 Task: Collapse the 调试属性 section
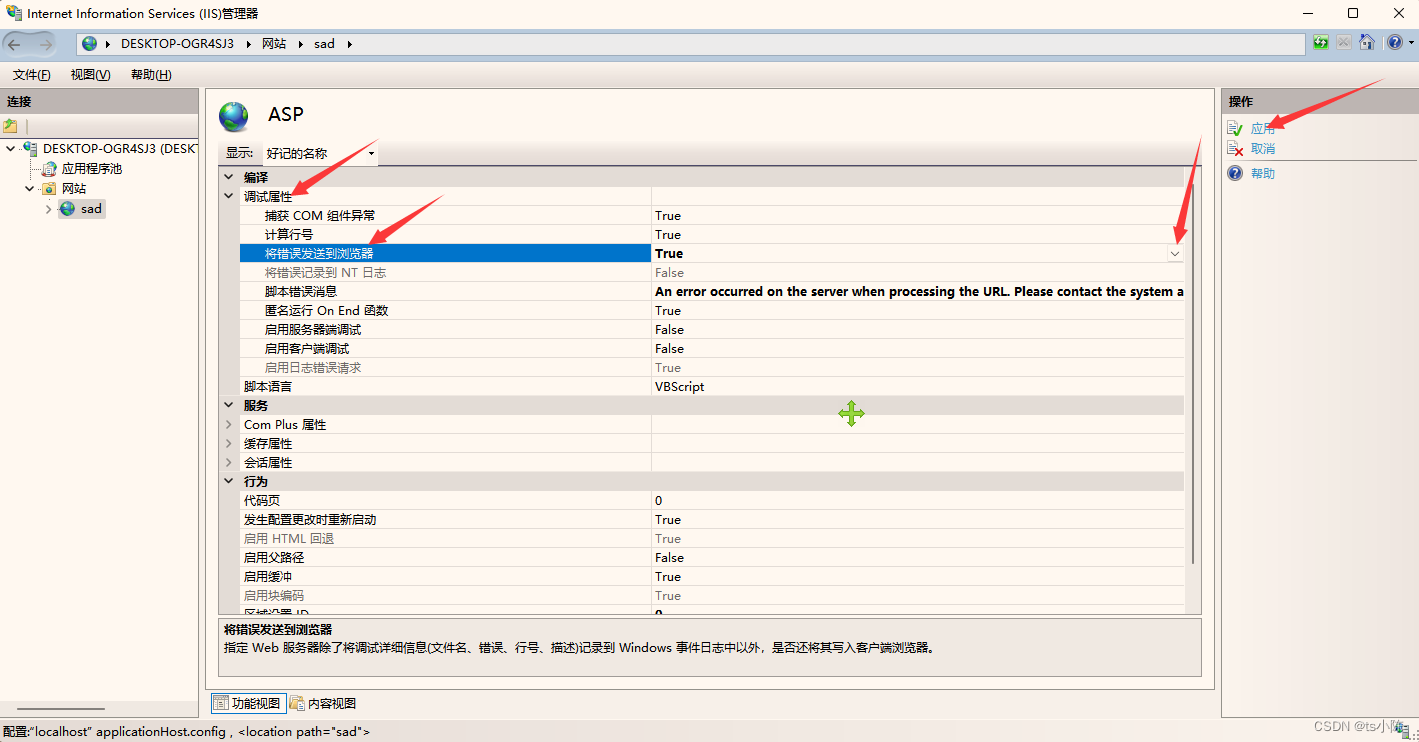228,196
